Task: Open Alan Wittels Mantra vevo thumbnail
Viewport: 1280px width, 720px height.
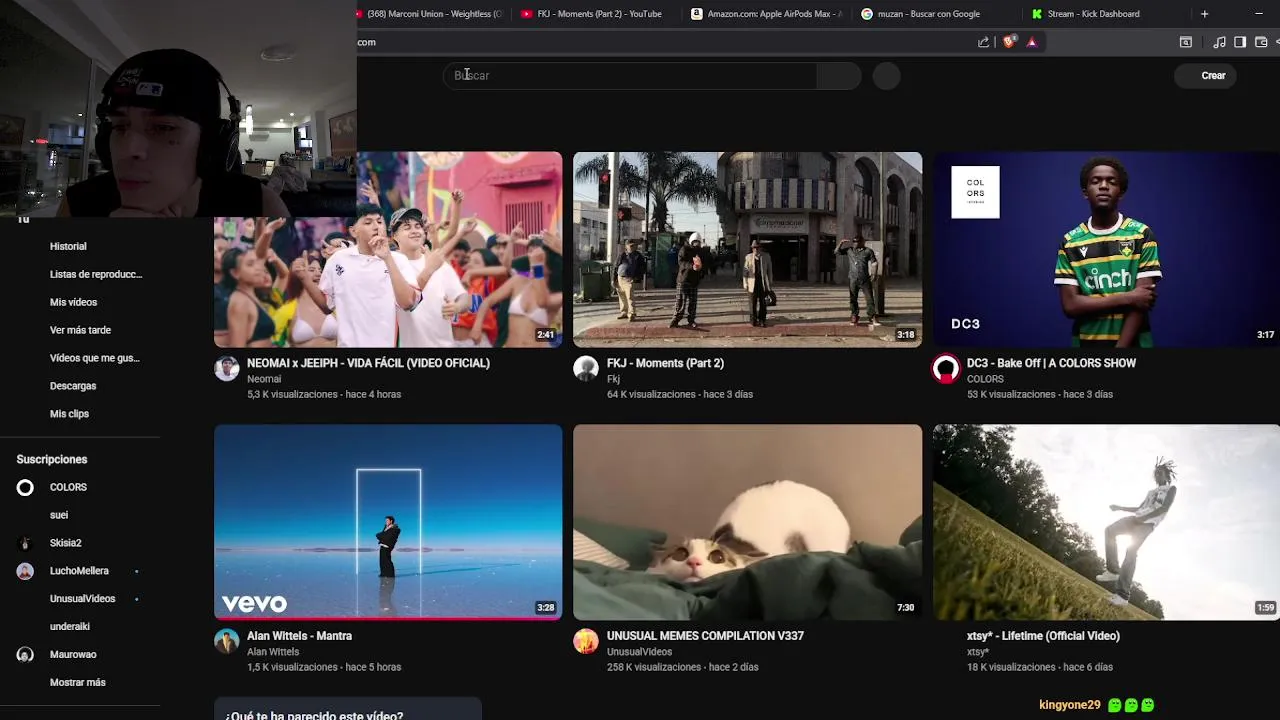Action: (388, 522)
